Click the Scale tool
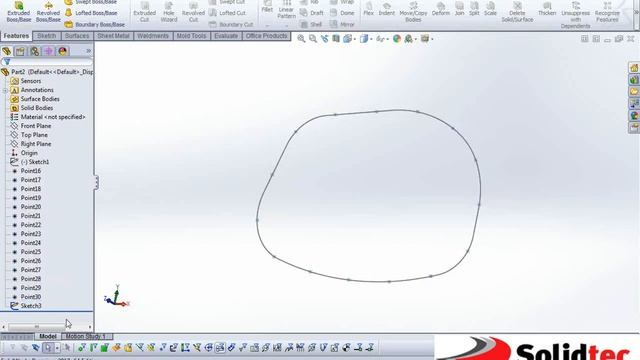 pos(490,9)
